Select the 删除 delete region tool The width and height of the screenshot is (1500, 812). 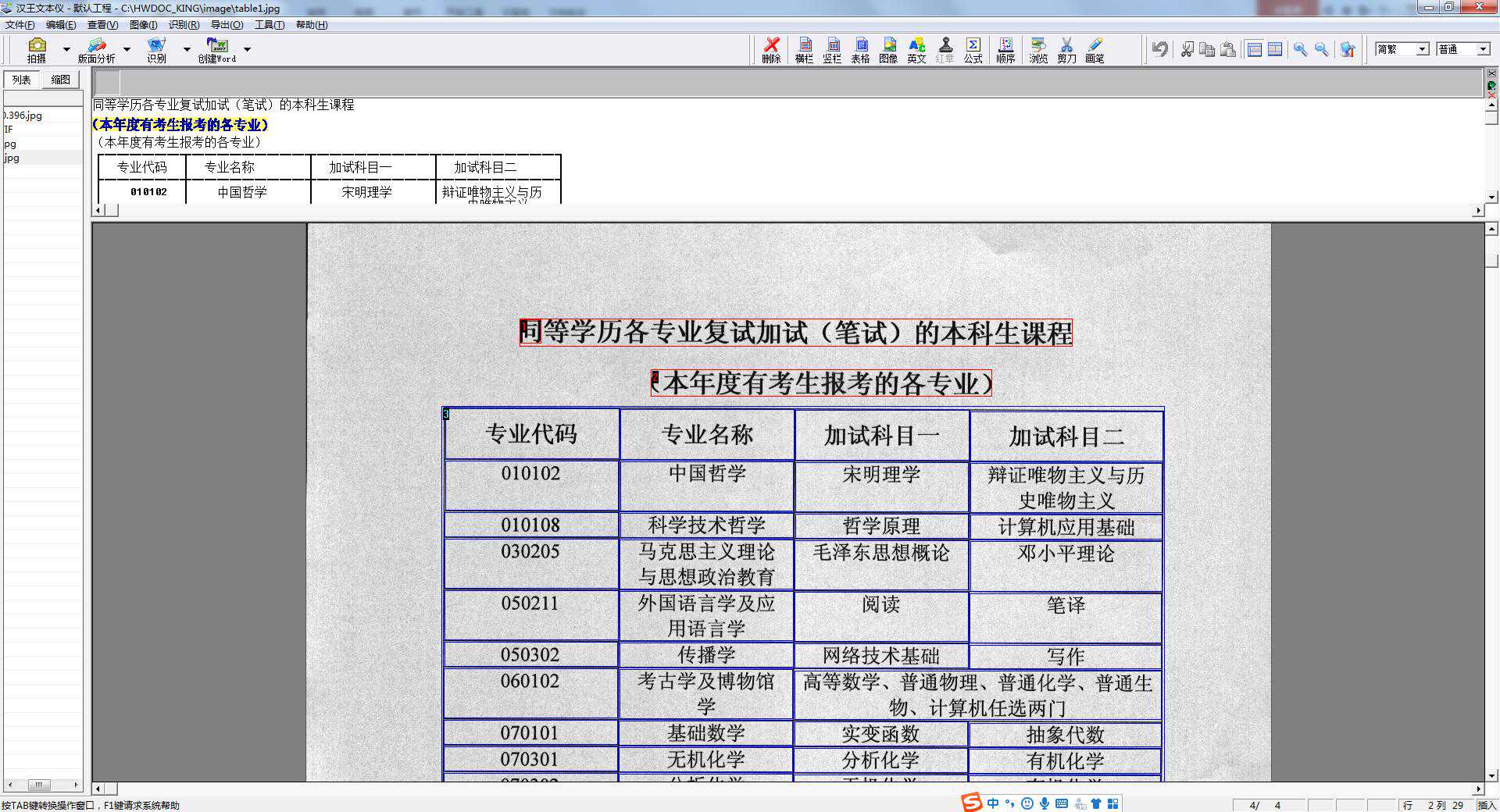pyautogui.click(x=770, y=49)
